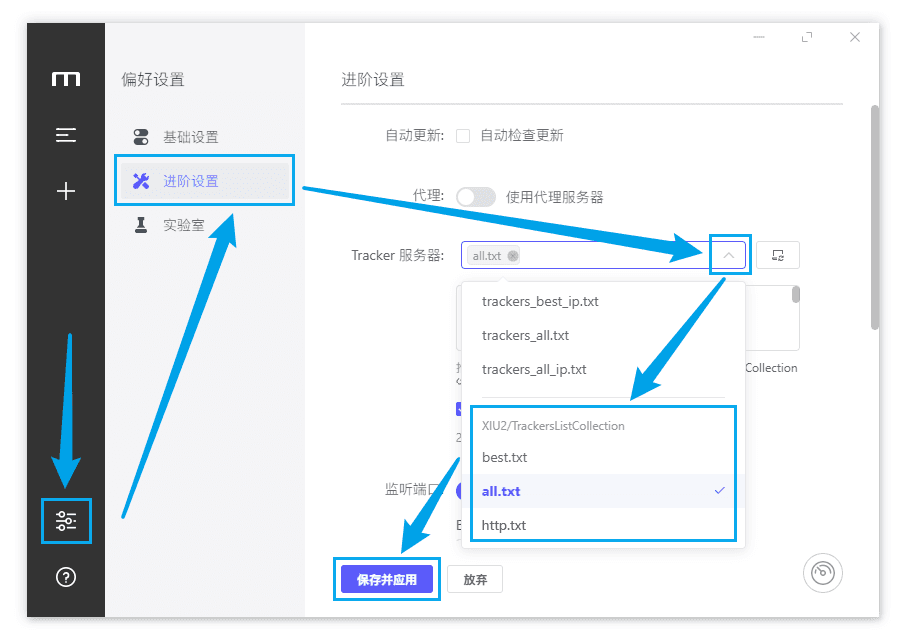Open the task list via hamburger icon

pos(65,135)
